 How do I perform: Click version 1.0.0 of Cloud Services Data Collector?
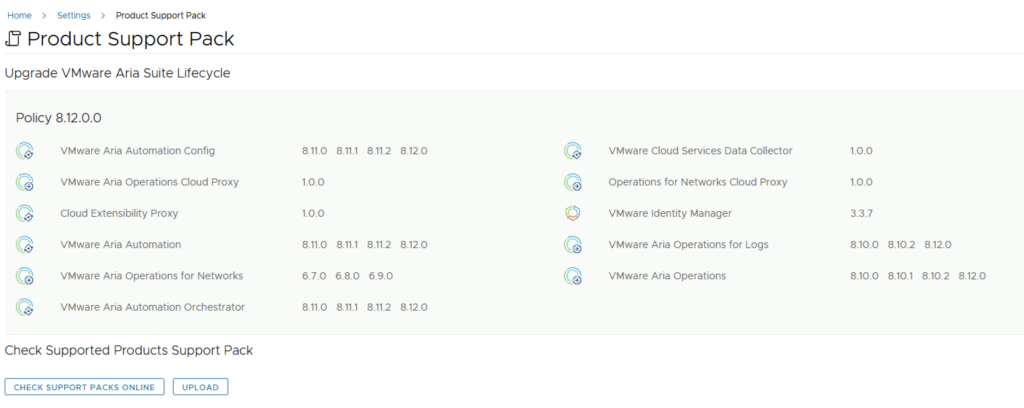coord(861,151)
